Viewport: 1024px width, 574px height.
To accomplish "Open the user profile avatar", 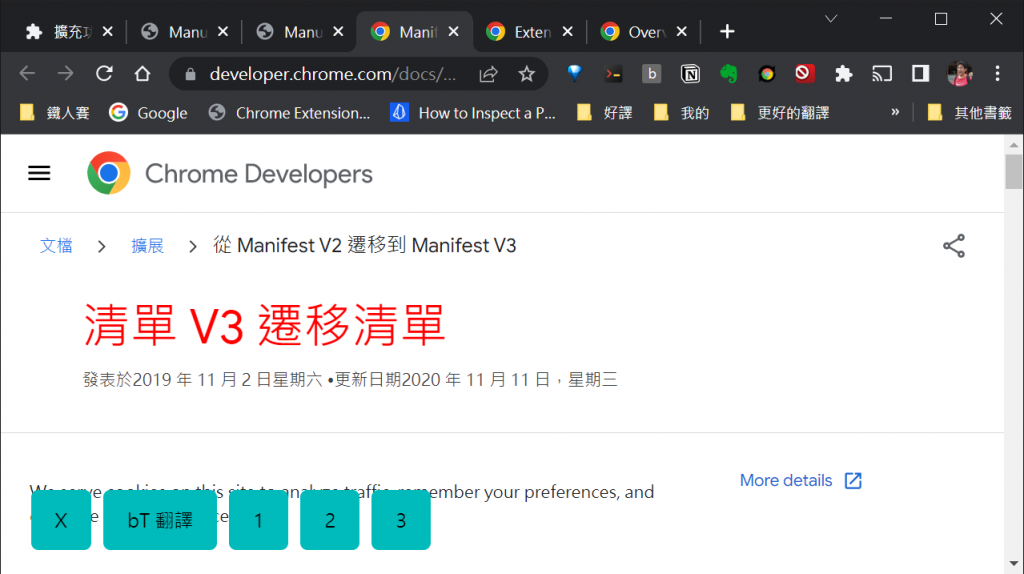I will [x=960, y=74].
